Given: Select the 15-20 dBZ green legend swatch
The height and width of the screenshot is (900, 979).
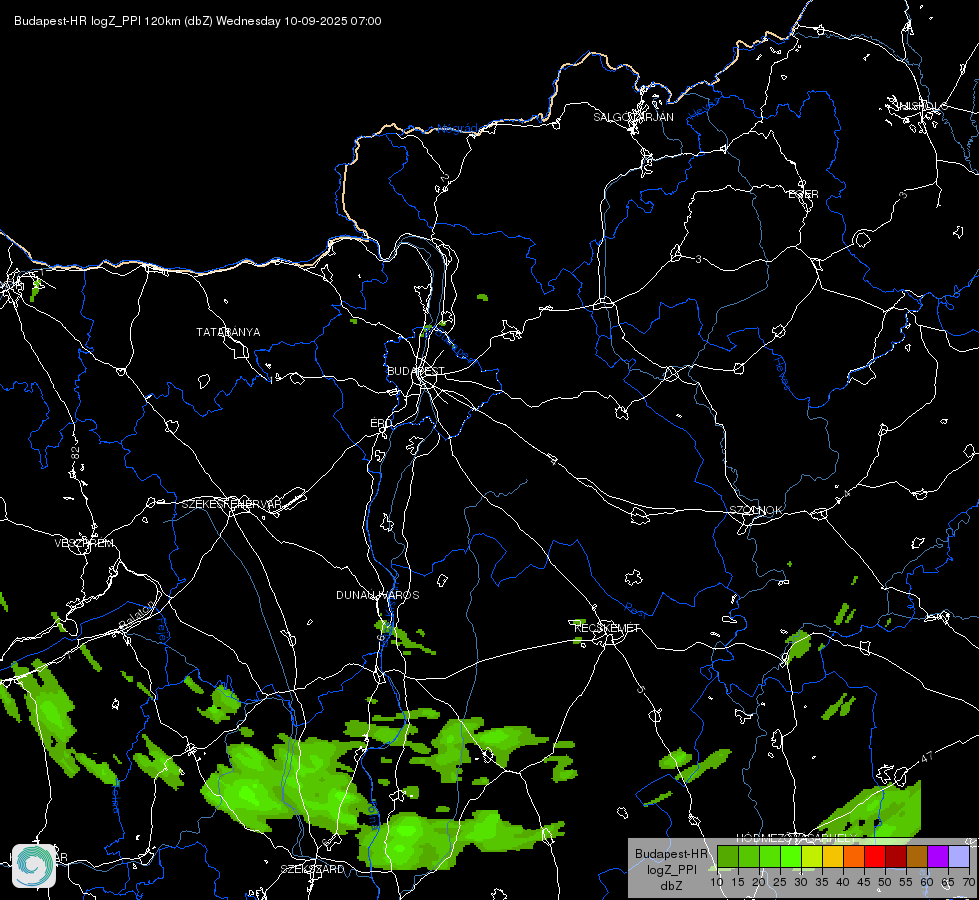Looking at the screenshot, I should pyautogui.click(x=749, y=857).
